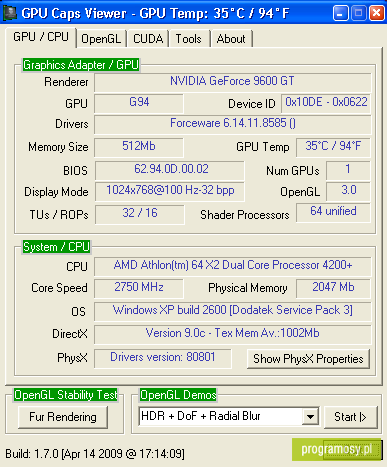Click the Renderer field NVIDIA GeForce 9600 GT
The image size is (387, 467).
(x=232, y=82)
